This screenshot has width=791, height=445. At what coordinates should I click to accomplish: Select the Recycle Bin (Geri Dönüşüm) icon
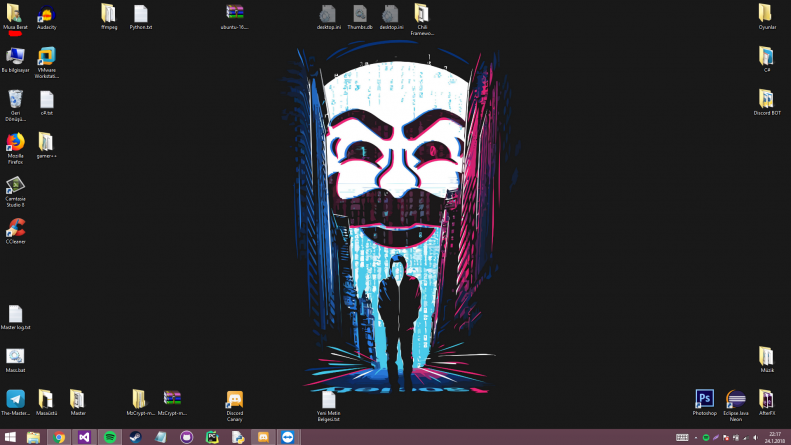click(x=15, y=105)
